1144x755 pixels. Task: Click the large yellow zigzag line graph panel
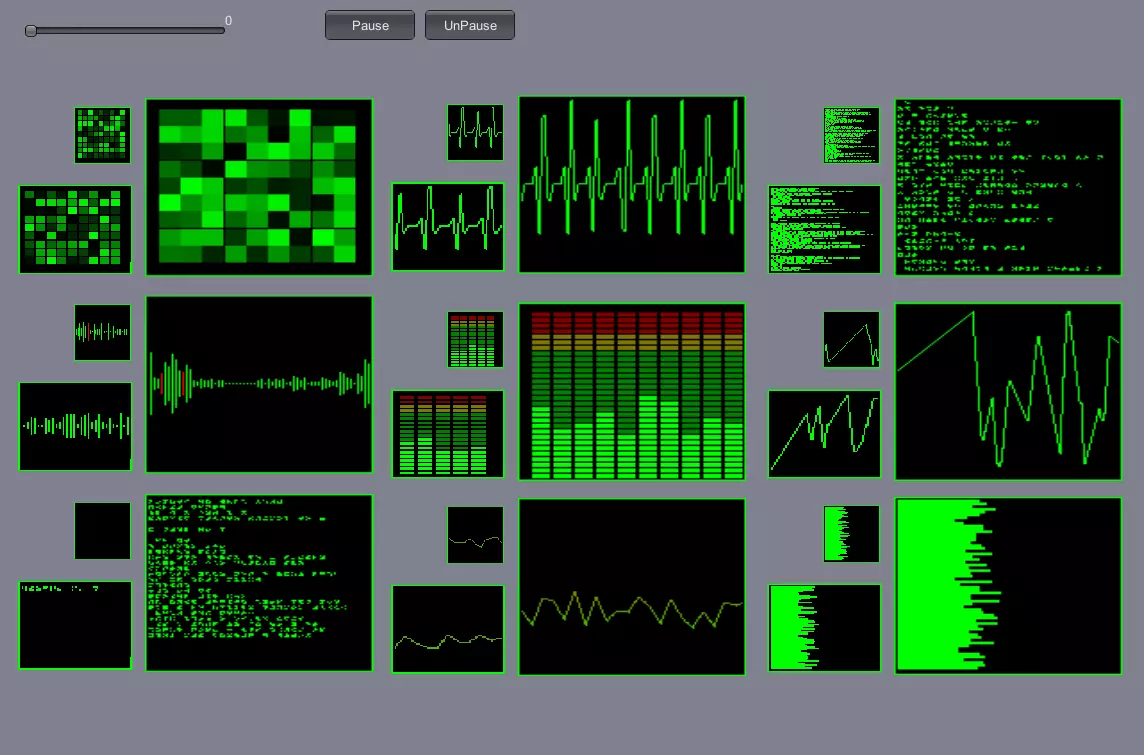point(632,587)
